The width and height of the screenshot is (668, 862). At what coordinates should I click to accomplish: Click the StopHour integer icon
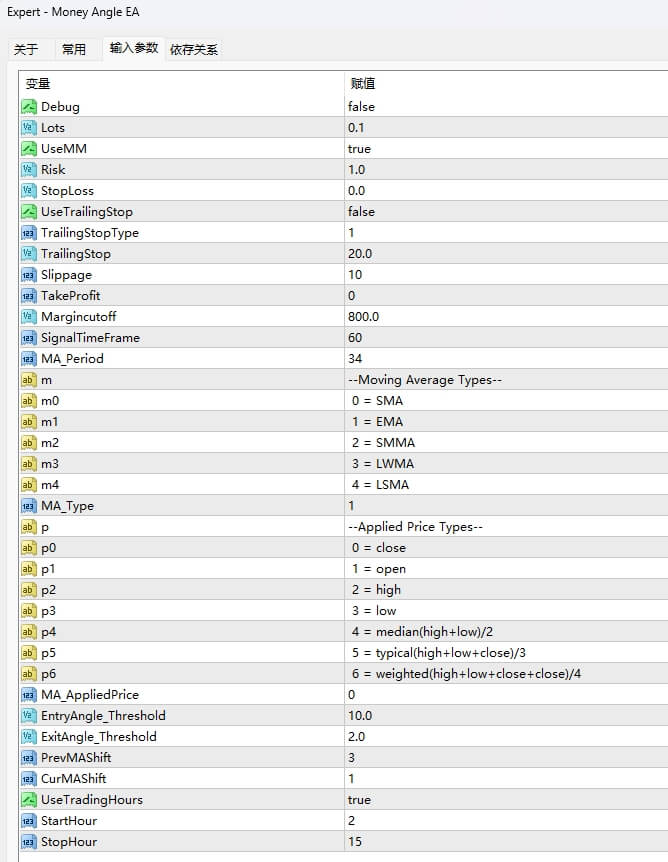[29, 841]
